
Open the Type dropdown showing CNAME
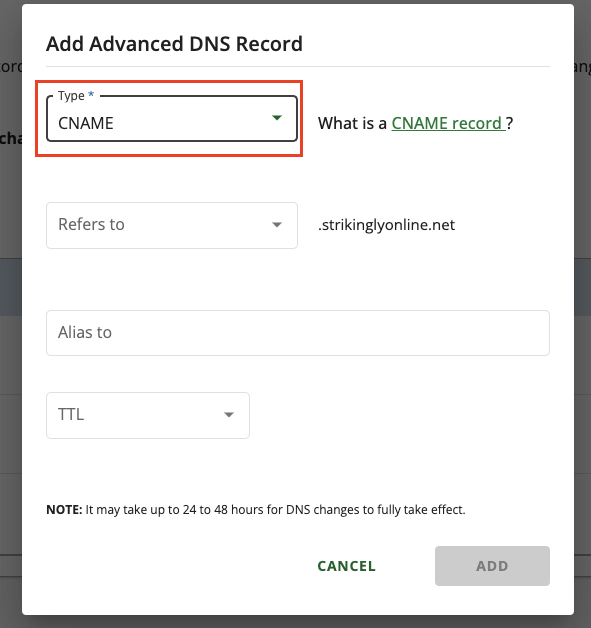(172, 119)
